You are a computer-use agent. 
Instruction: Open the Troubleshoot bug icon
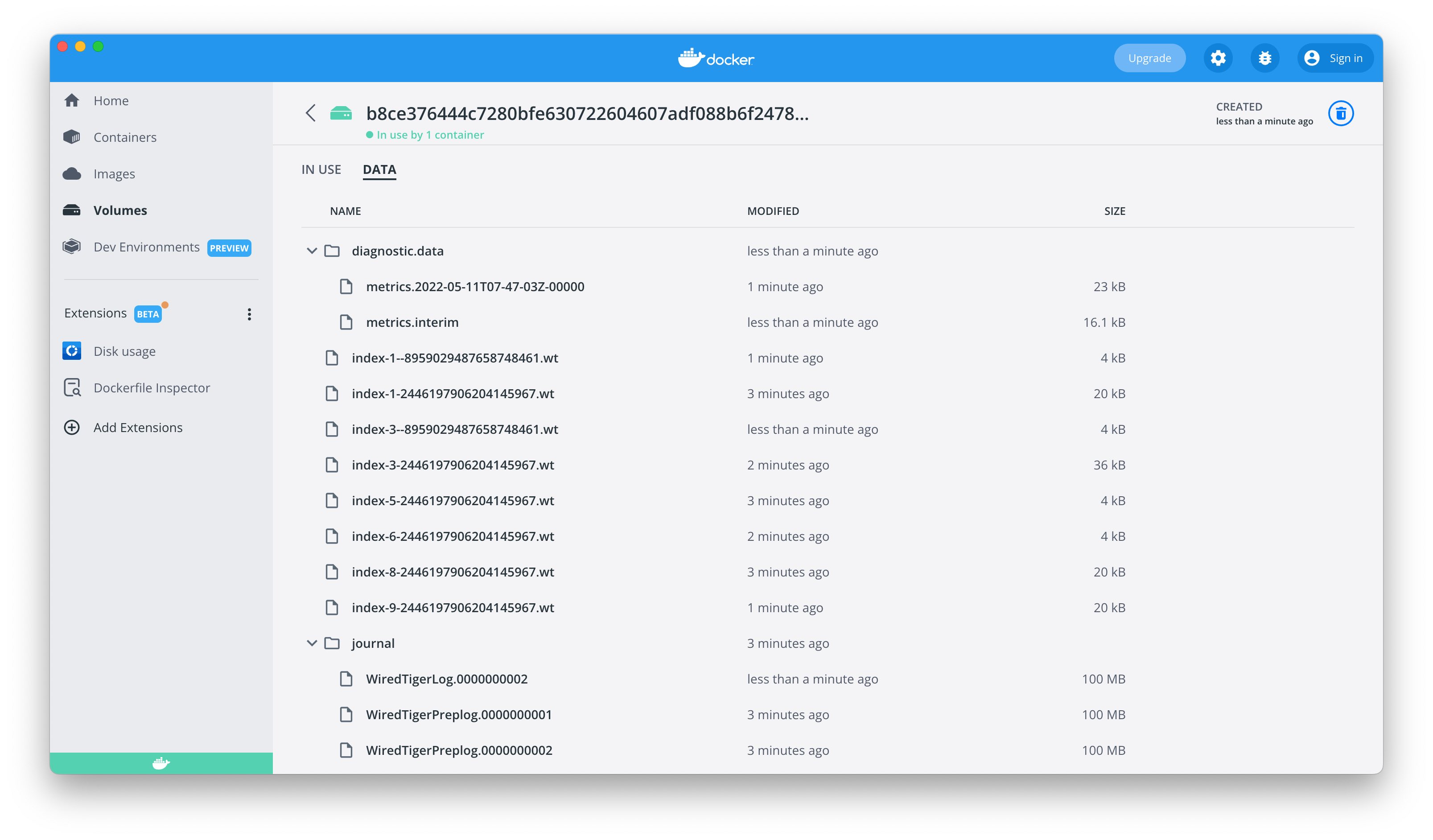pyautogui.click(x=1264, y=58)
